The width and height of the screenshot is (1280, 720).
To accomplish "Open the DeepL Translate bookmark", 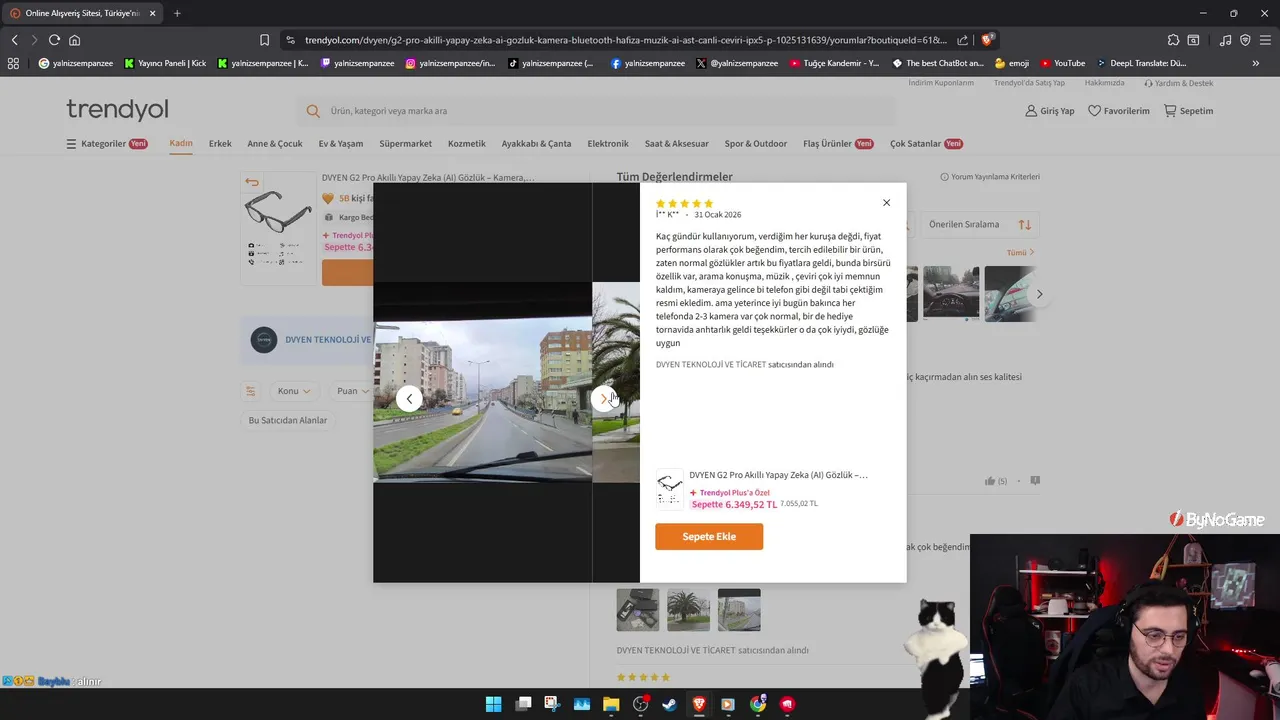I will coord(1141,63).
